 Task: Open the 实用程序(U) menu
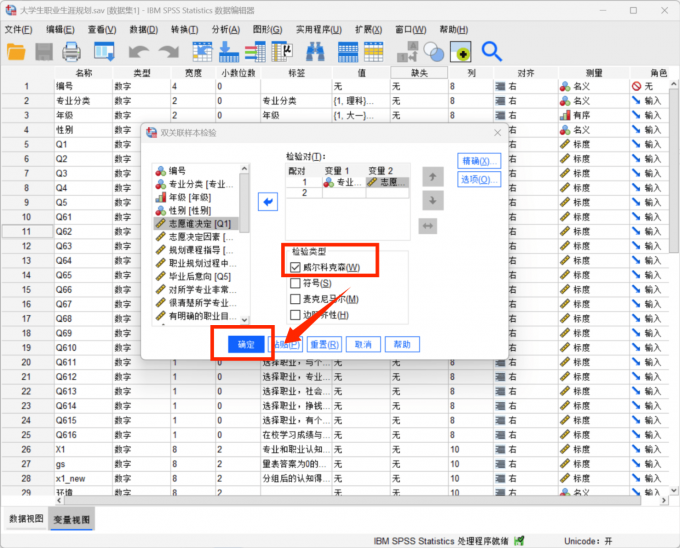click(319, 29)
